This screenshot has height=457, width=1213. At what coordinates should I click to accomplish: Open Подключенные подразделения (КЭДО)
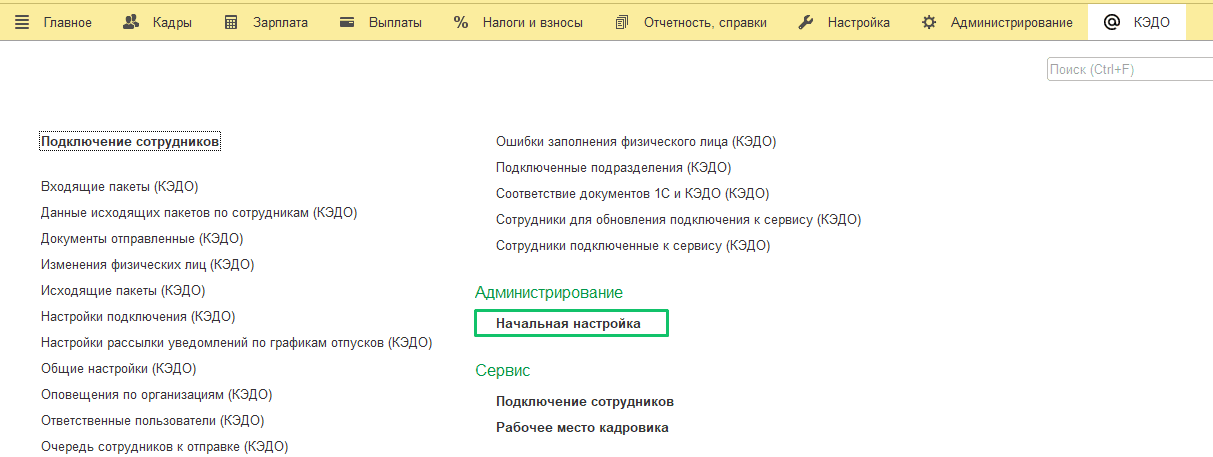(x=613, y=168)
